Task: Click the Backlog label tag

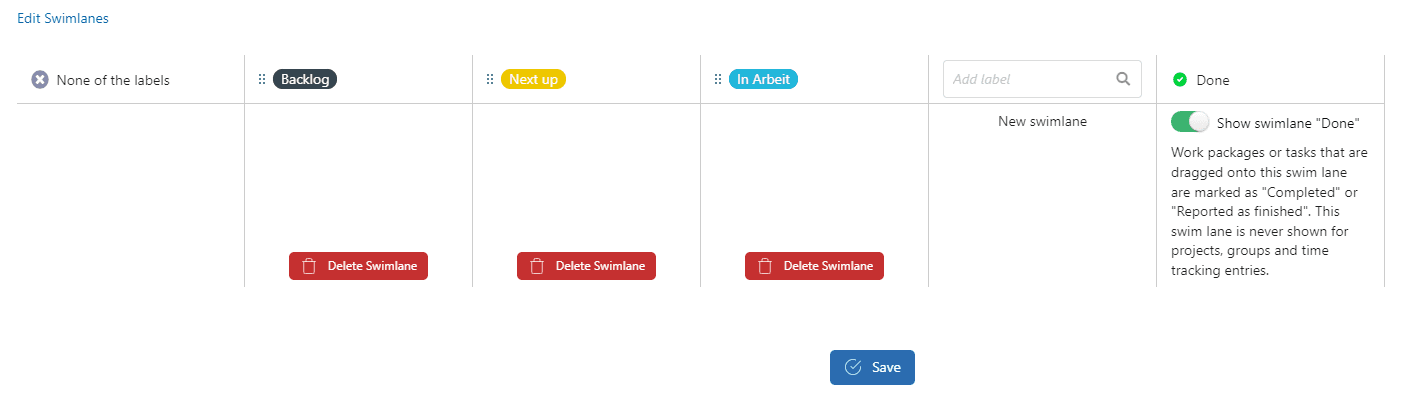Action: [305, 79]
